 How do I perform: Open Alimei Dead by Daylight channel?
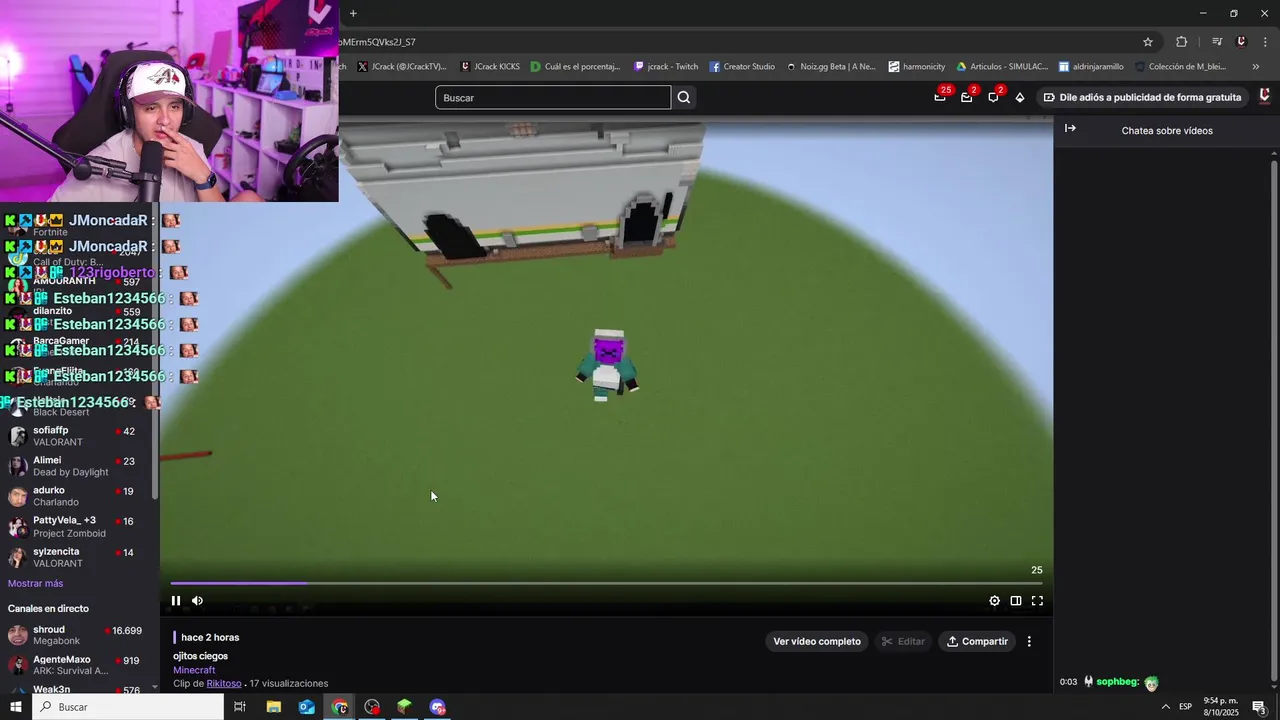tap(78, 466)
